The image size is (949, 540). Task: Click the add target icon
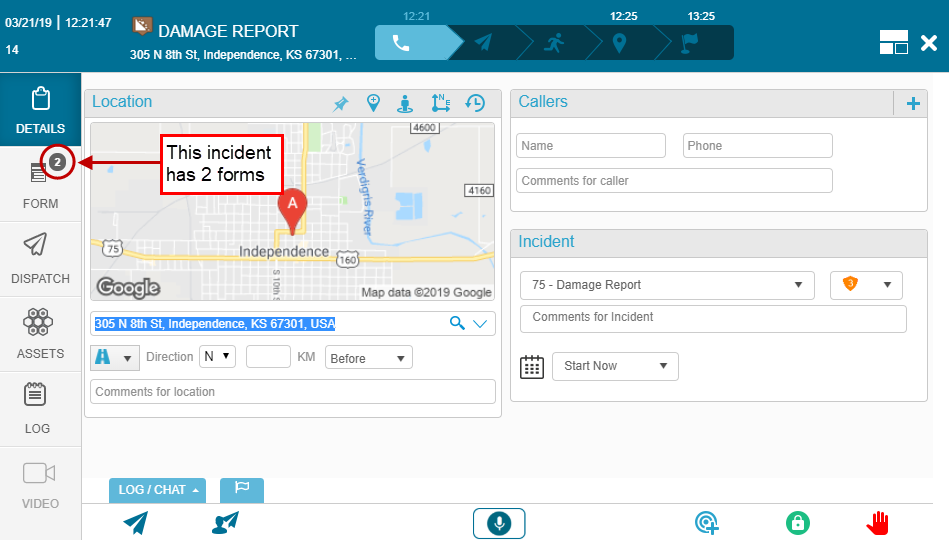click(706, 522)
